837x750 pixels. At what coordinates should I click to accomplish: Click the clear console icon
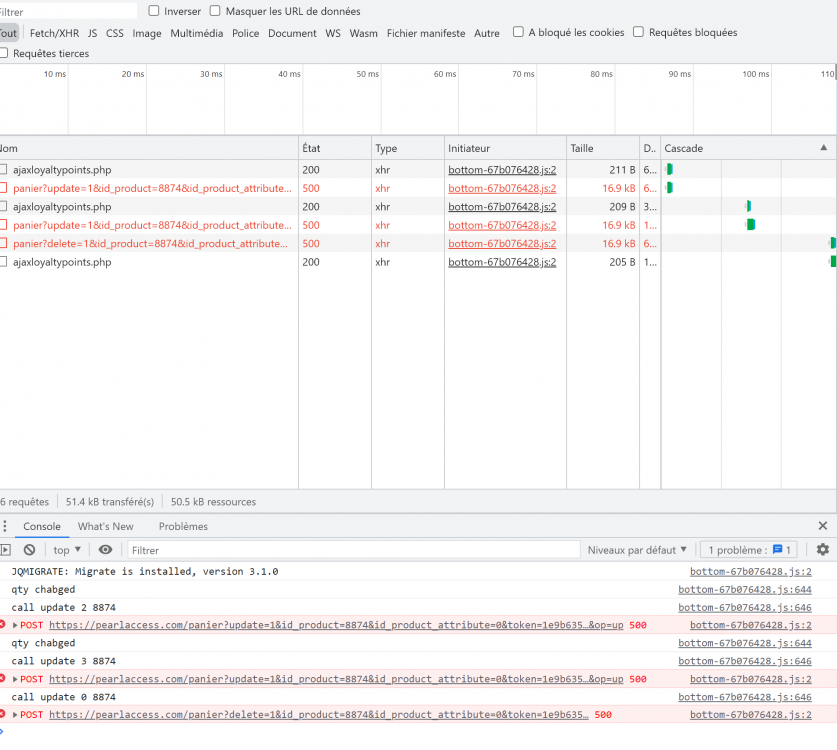pyautogui.click(x=30, y=550)
